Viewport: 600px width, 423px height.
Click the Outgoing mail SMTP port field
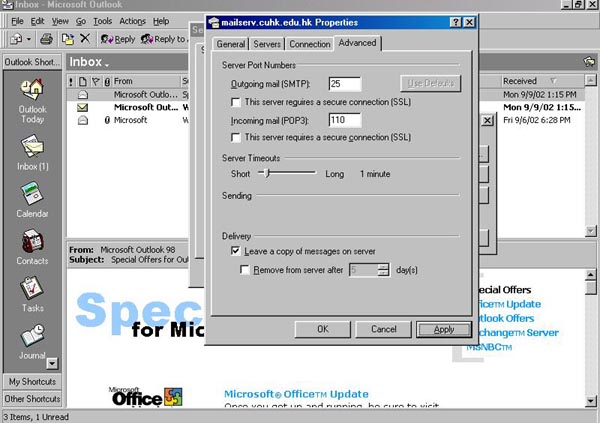click(x=344, y=83)
